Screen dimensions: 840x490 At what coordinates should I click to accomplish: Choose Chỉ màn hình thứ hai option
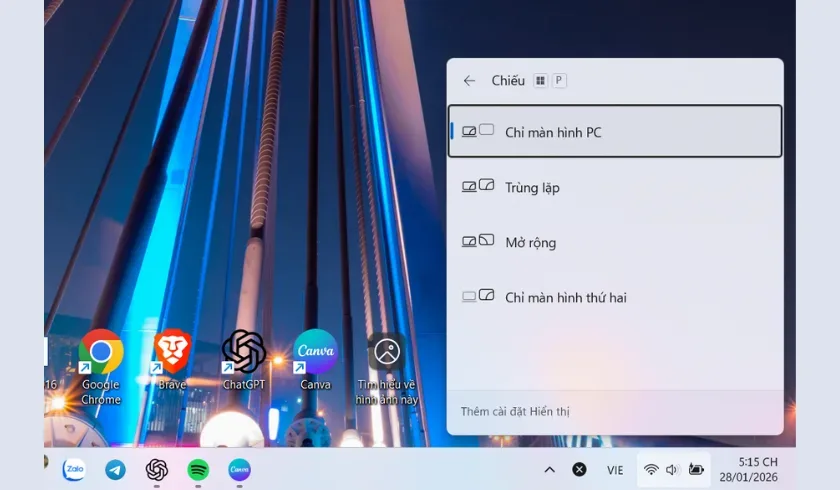[614, 297]
